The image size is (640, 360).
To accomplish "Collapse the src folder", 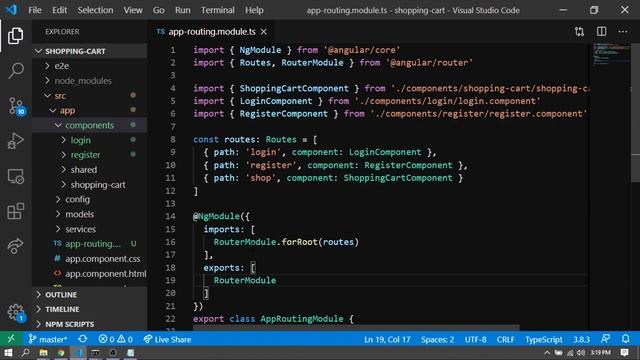I will tap(90, 96).
